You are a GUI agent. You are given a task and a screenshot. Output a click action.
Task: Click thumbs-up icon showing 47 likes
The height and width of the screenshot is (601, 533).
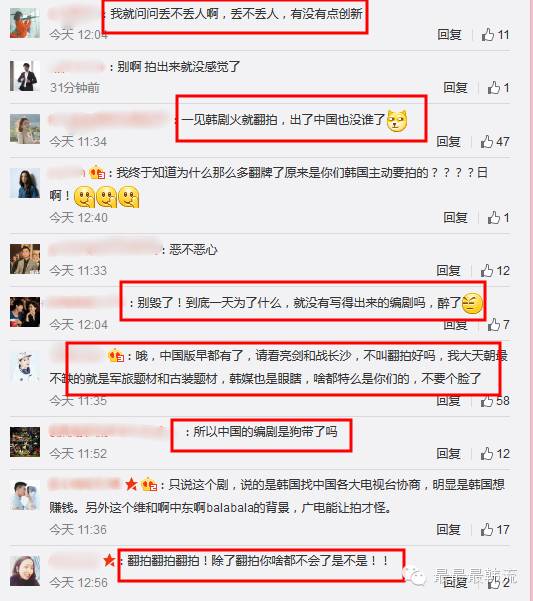tap(487, 141)
